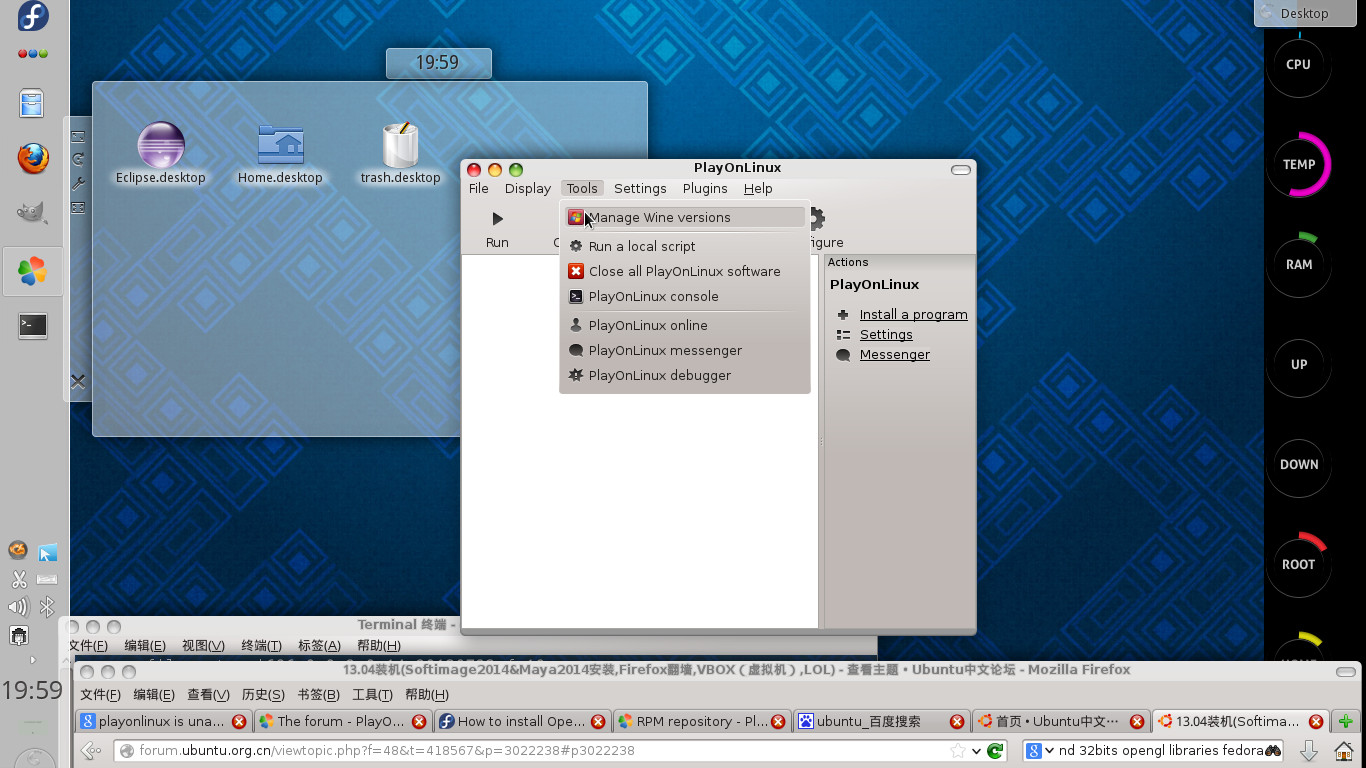The width and height of the screenshot is (1366, 768).
Task: Open 文件(F) menu in Terminal window
Action: pyautogui.click(x=87, y=646)
